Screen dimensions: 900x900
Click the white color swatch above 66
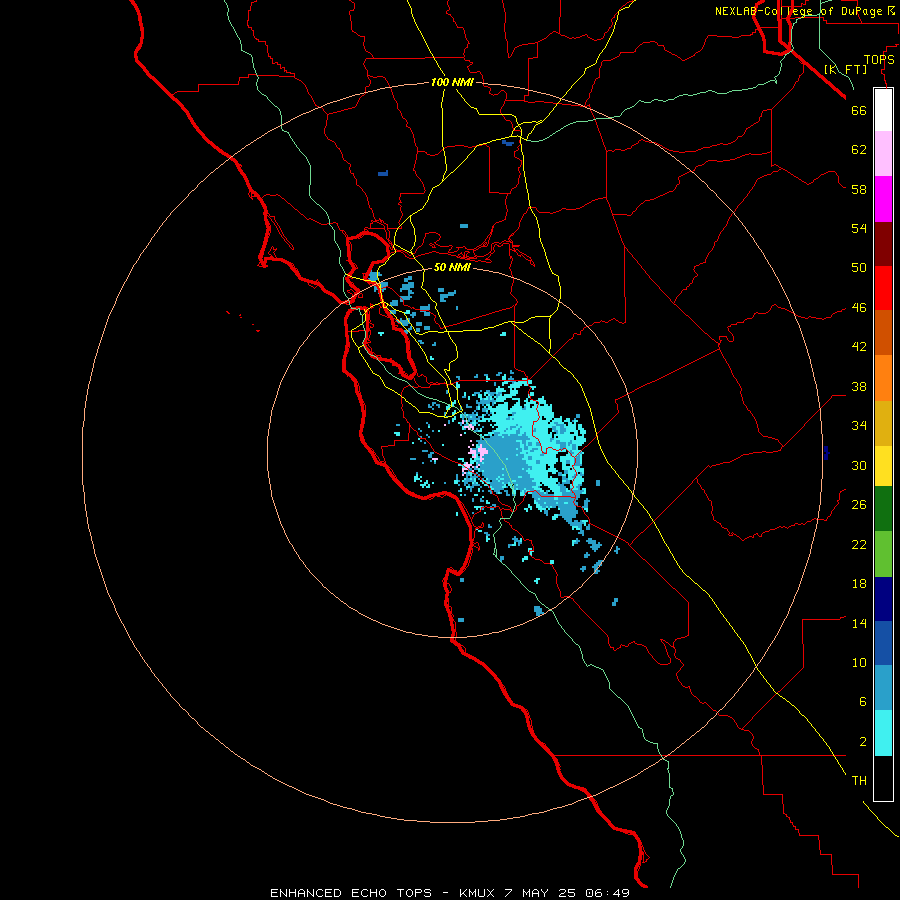point(883,110)
